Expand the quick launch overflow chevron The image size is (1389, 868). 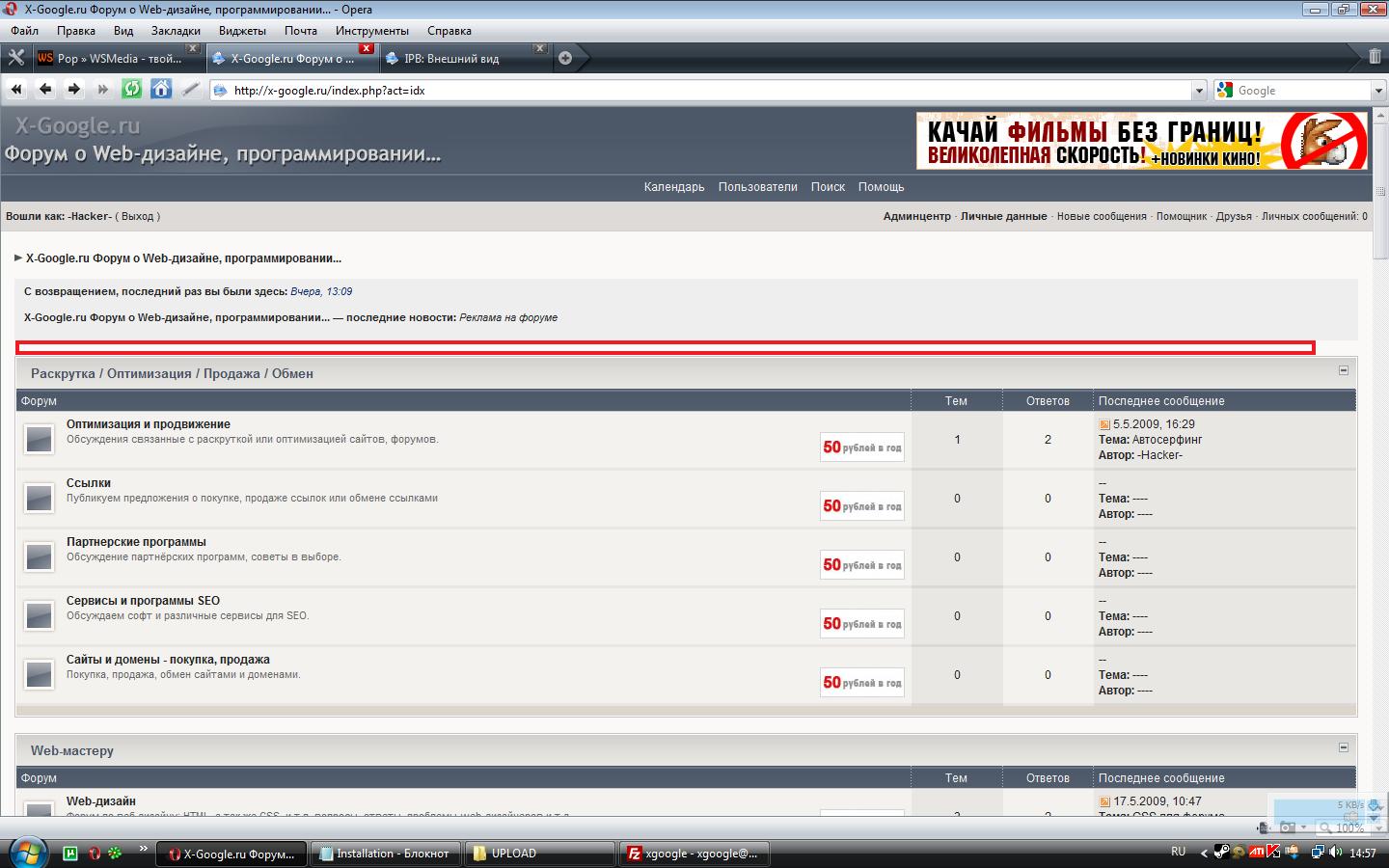(x=144, y=849)
